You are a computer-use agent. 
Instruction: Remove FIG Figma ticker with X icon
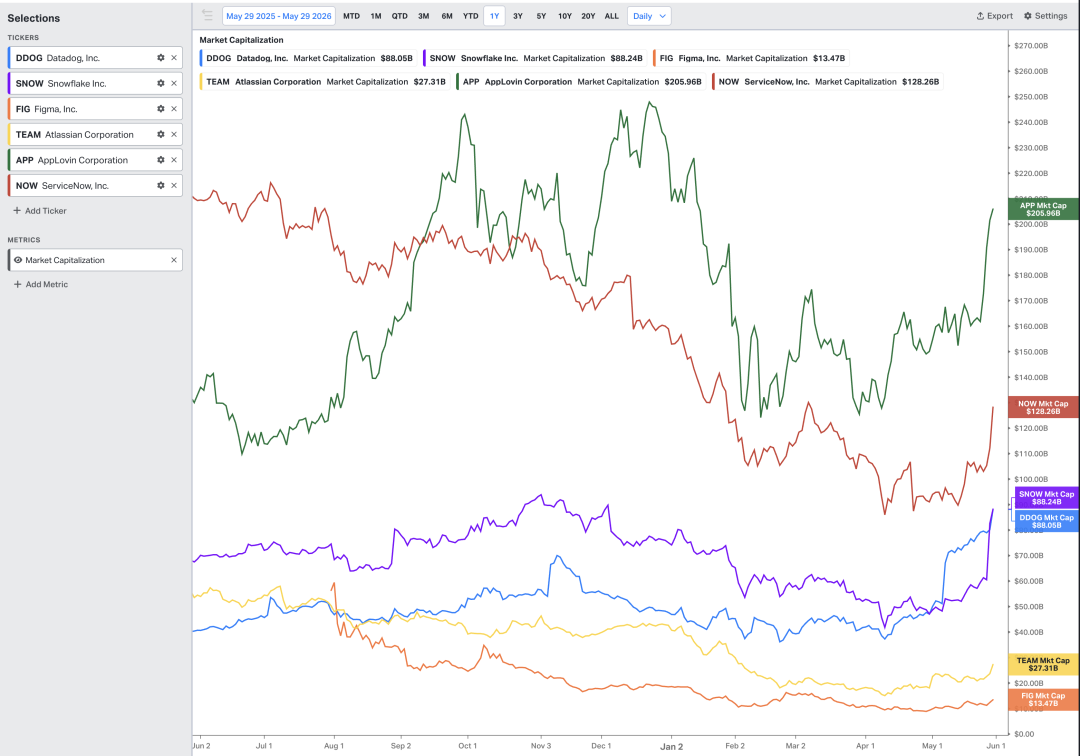pyautogui.click(x=174, y=109)
